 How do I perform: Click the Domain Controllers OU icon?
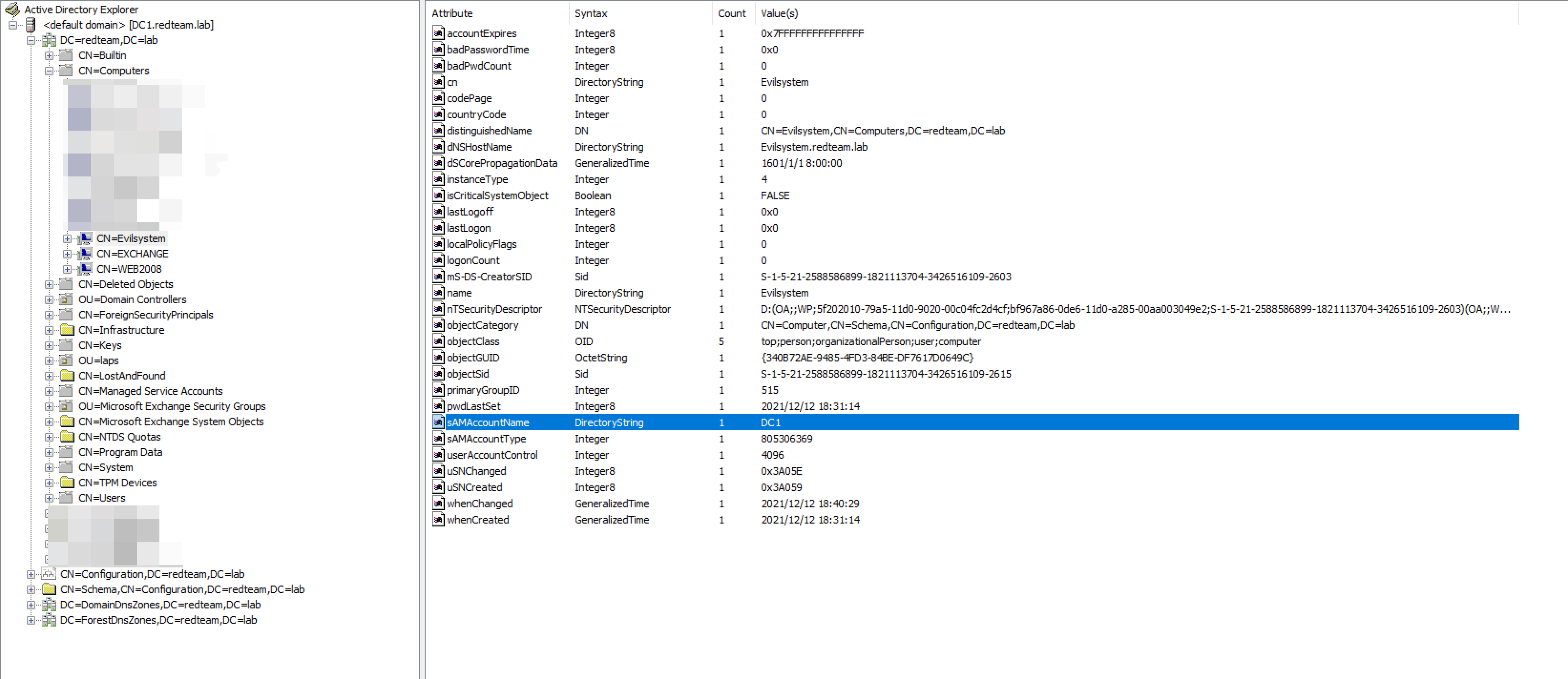click(x=66, y=299)
